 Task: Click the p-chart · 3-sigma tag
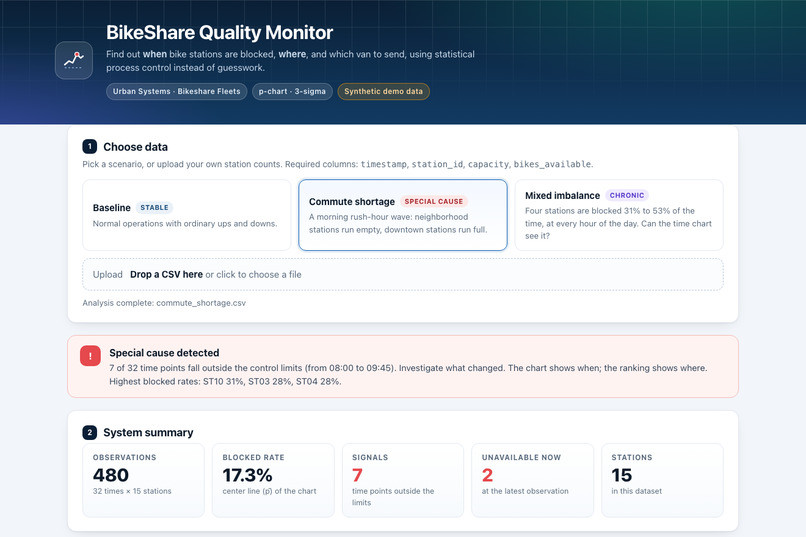pyautogui.click(x=292, y=91)
